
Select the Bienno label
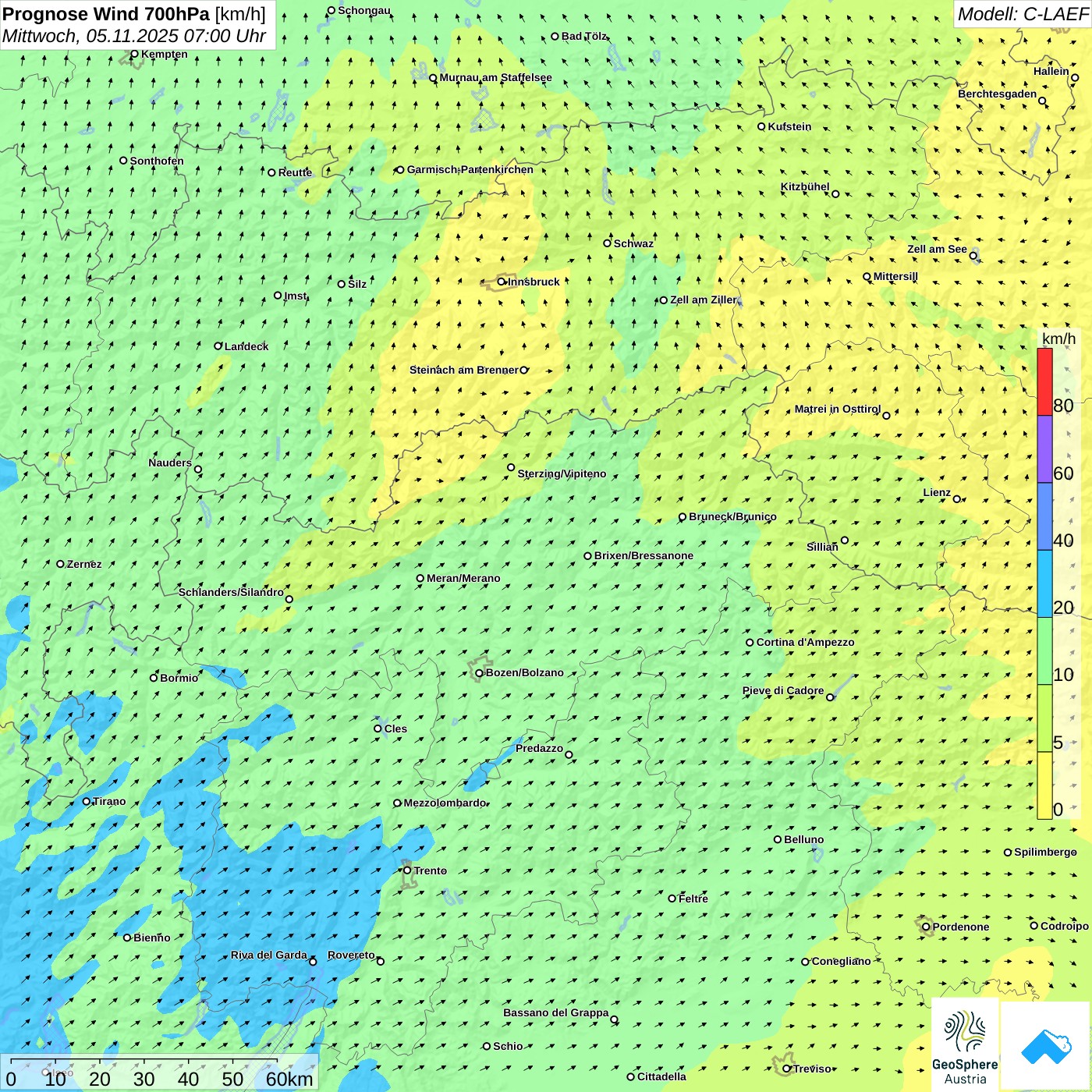point(151,938)
